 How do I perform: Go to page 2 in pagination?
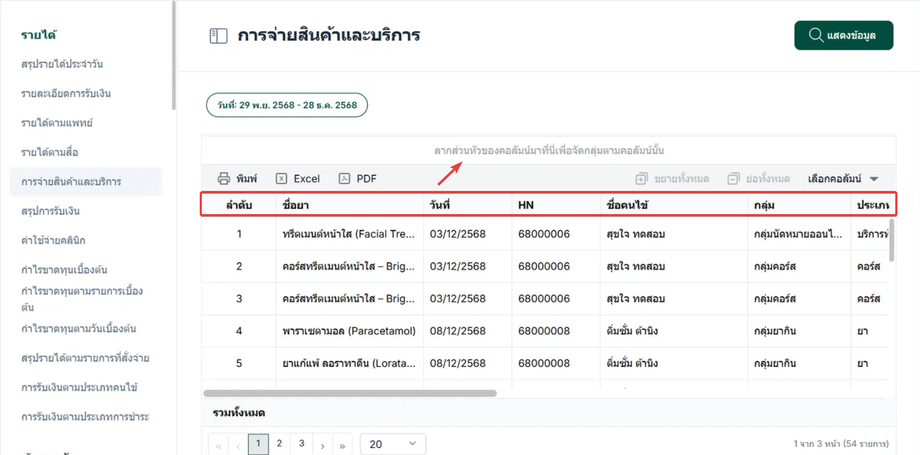click(280, 444)
